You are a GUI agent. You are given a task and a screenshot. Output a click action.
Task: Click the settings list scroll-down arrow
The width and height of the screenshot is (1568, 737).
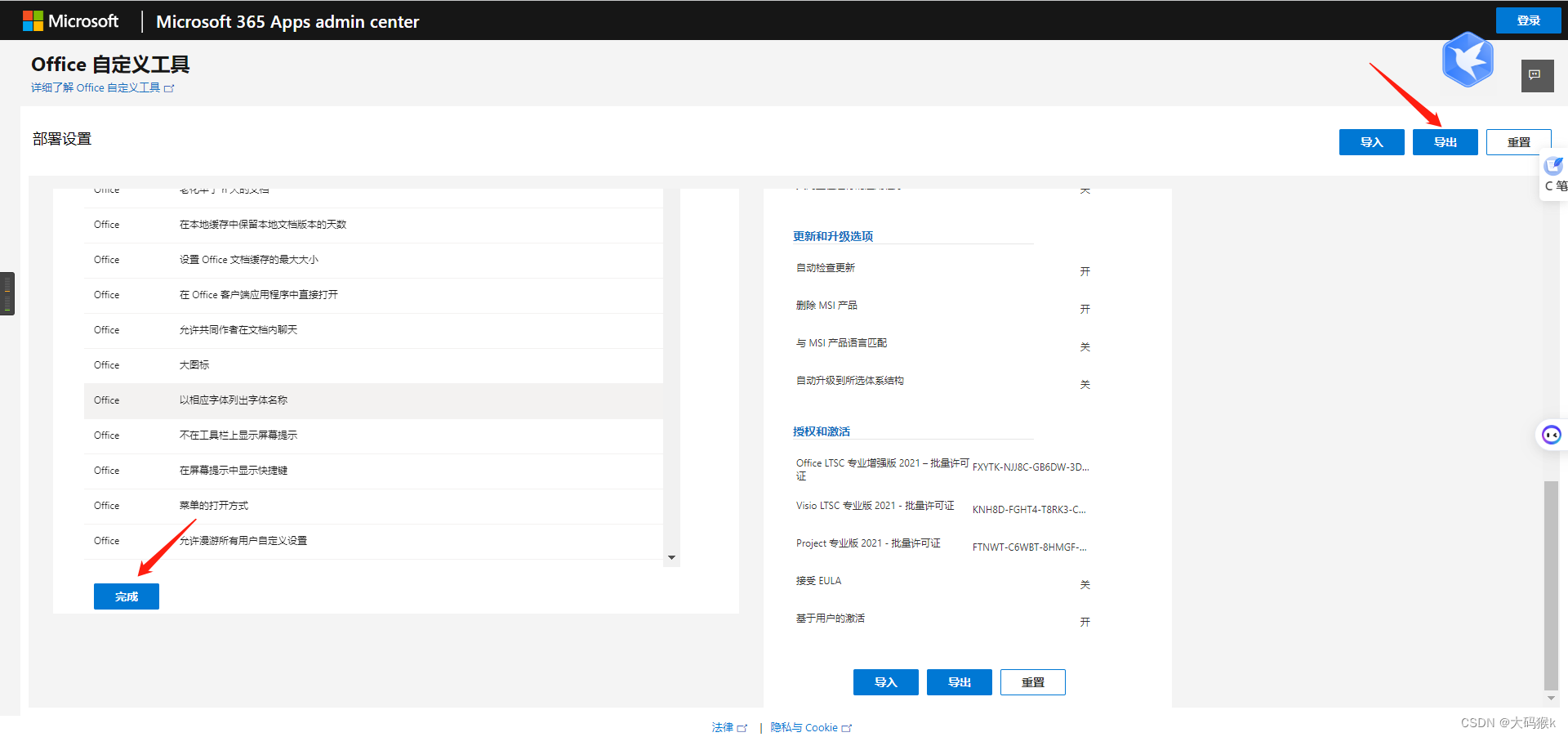pyautogui.click(x=671, y=558)
